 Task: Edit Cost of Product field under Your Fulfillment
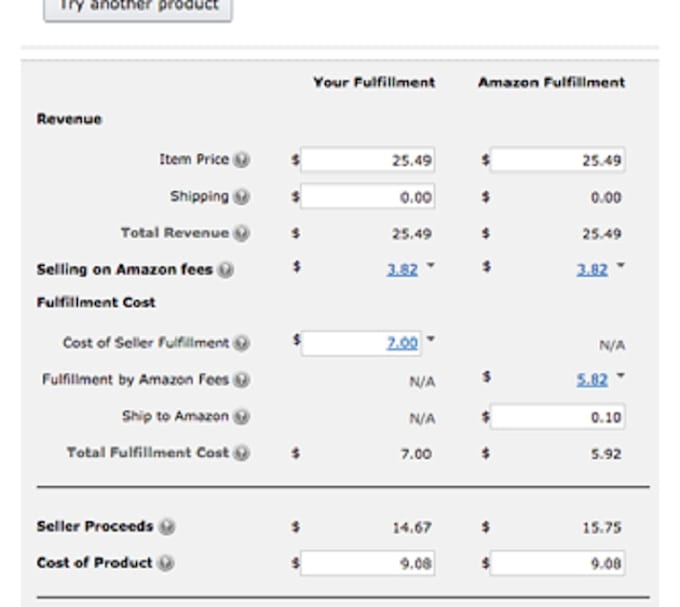tap(367, 563)
